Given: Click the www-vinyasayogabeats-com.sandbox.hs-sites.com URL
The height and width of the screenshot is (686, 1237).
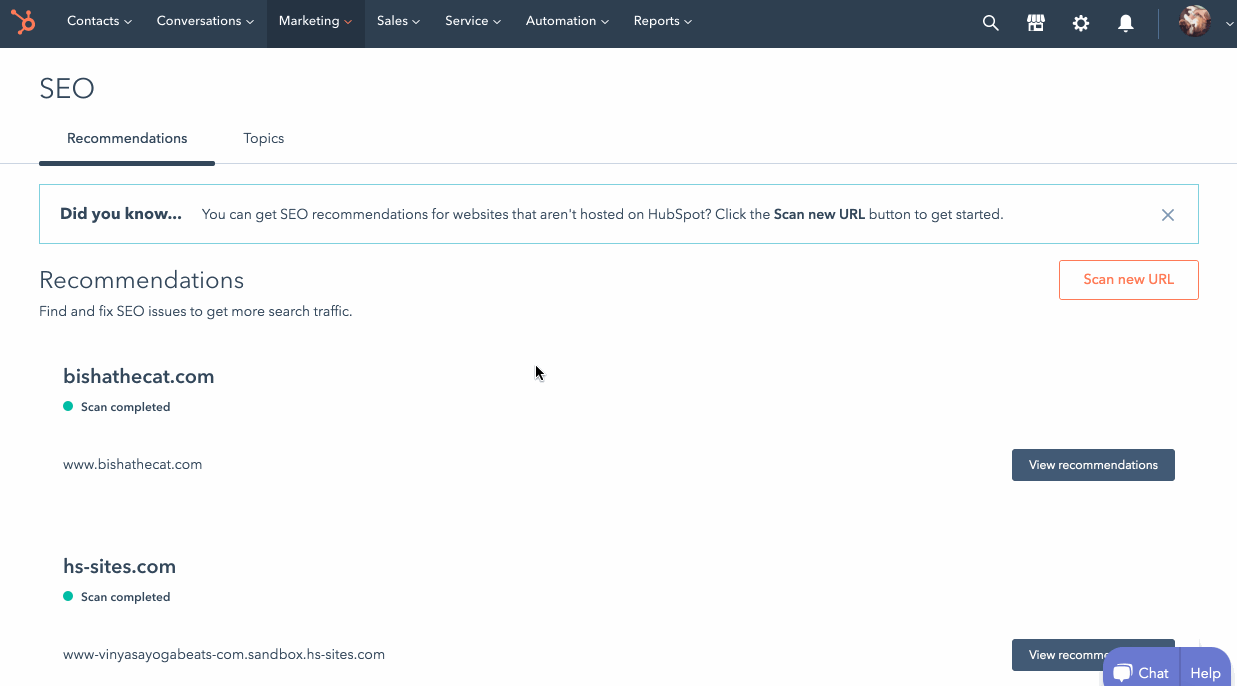Looking at the screenshot, I should [x=224, y=655].
